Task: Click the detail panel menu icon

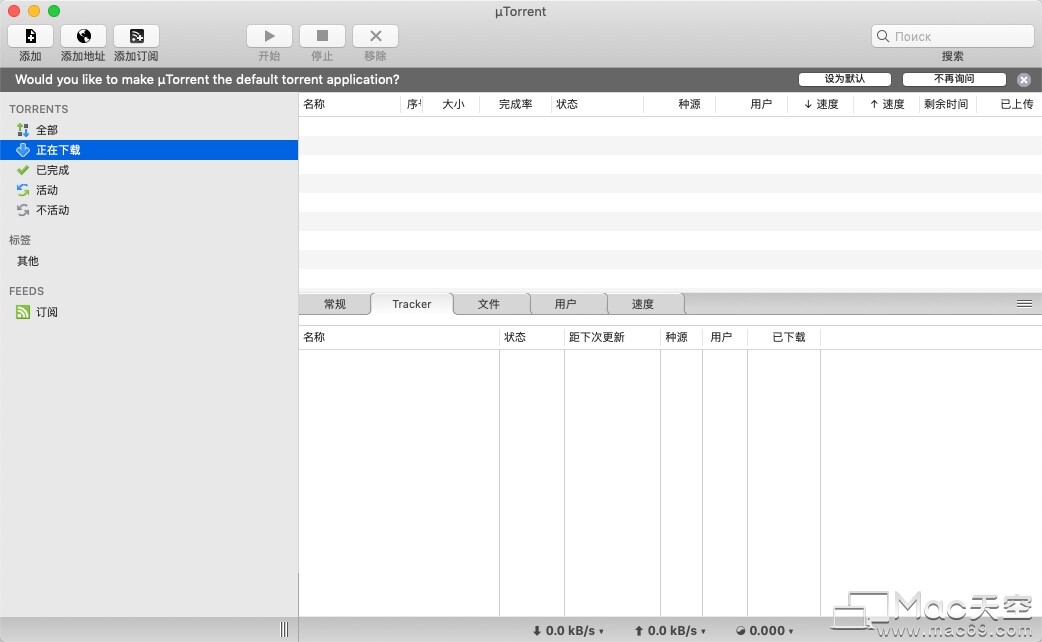Action: [x=1024, y=303]
